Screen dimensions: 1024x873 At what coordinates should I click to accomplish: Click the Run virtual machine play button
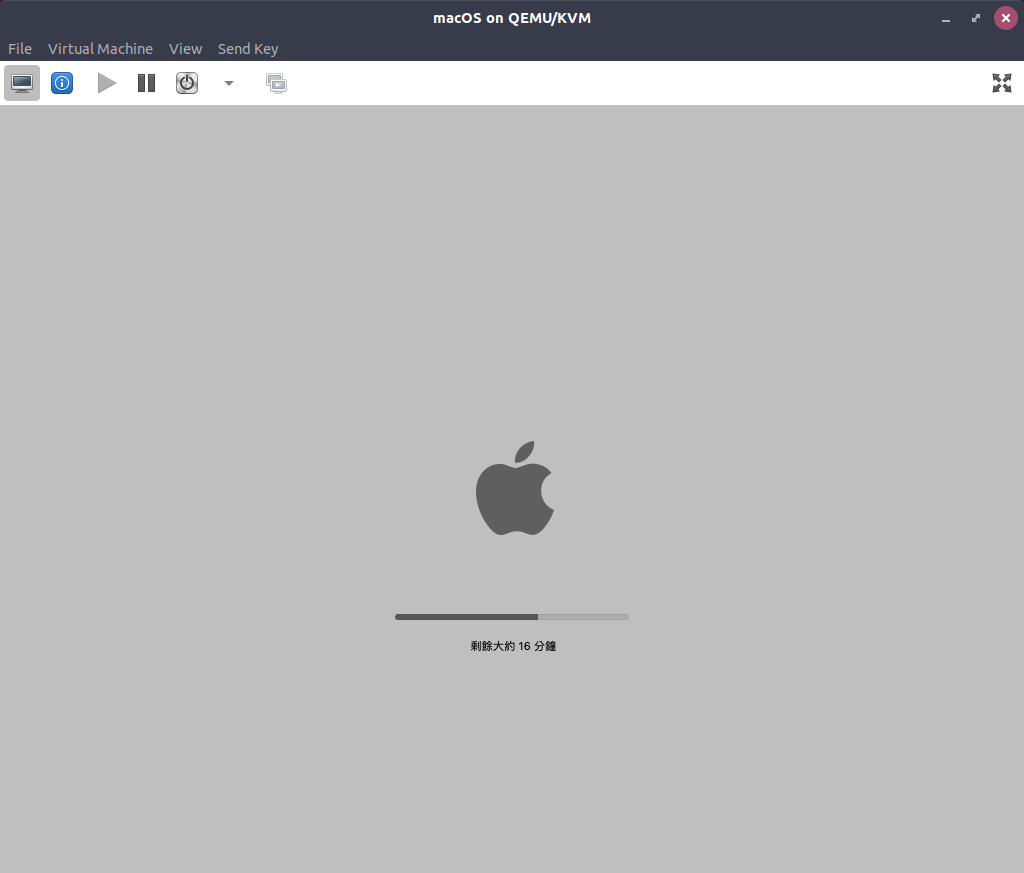click(106, 83)
